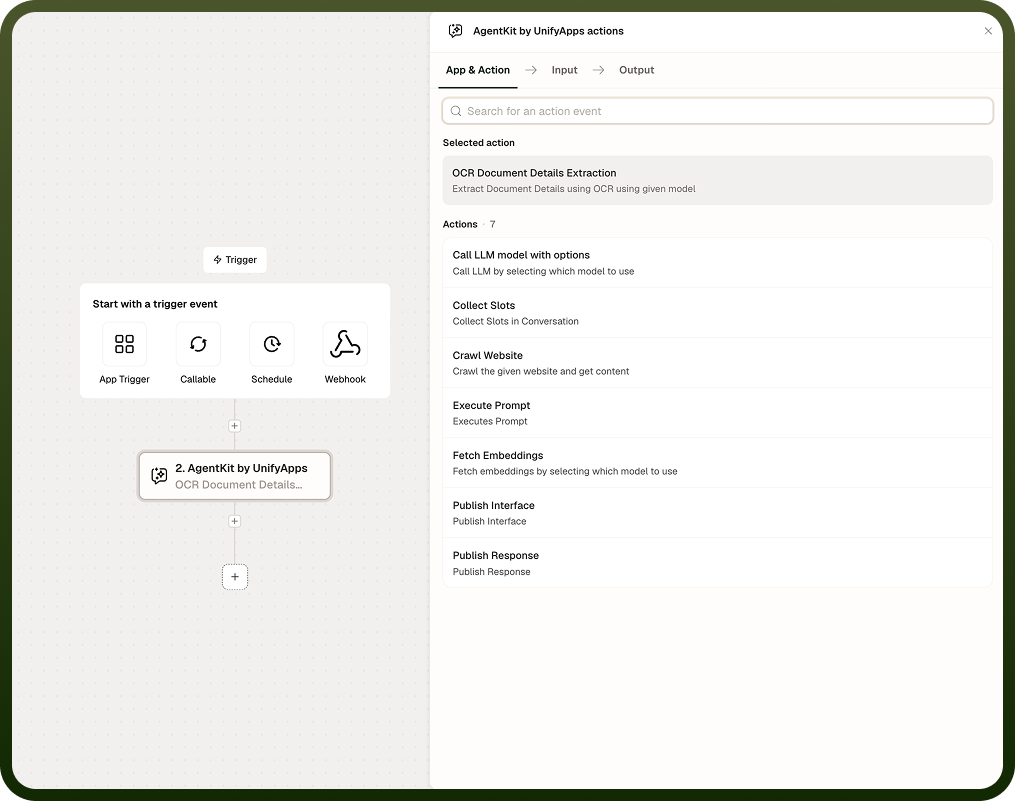Image resolution: width=1015 pixels, height=801 pixels.
Task: Click the Trigger label button
Action: pyautogui.click(x=235, y=260)
